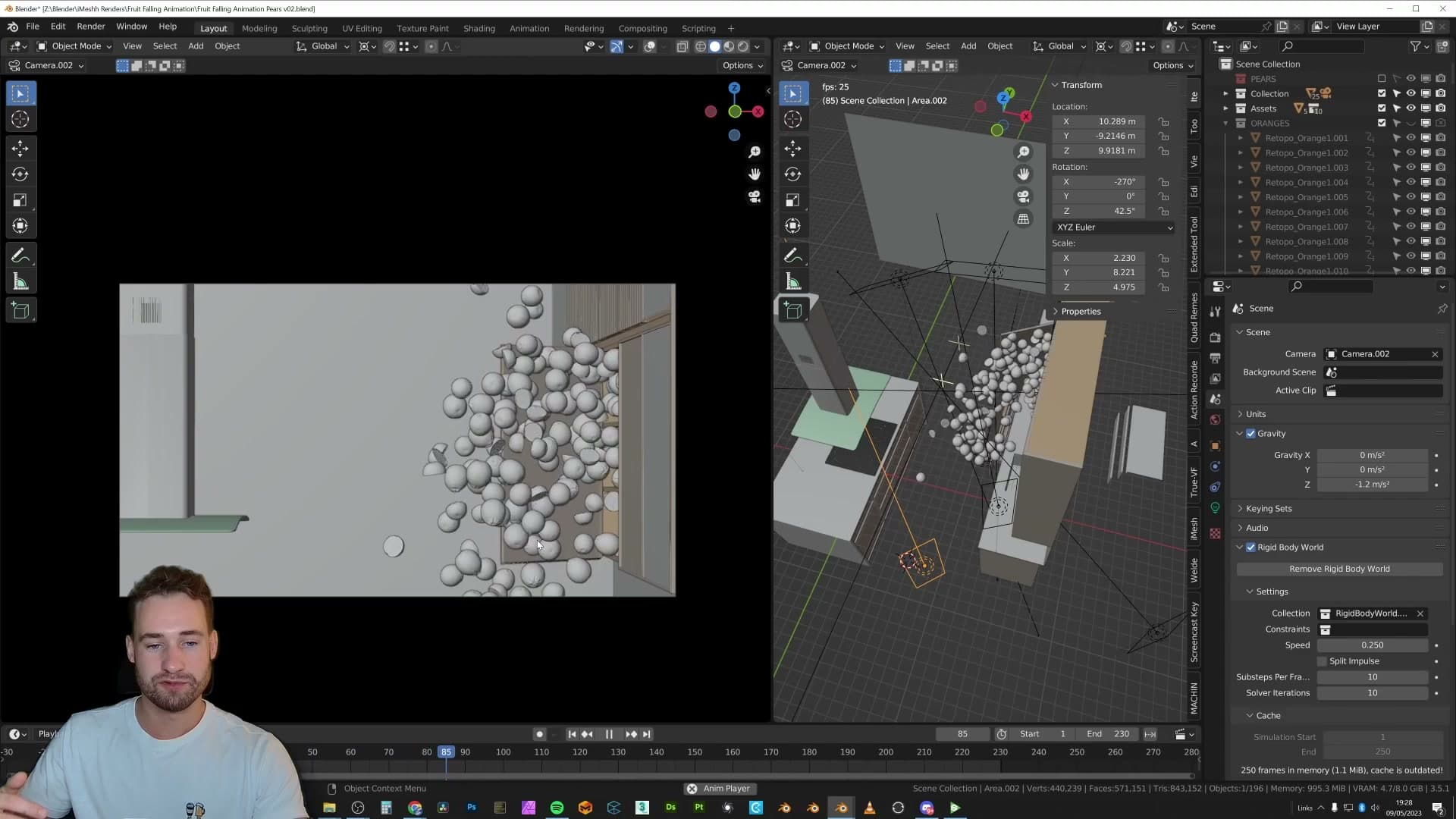Expand the Units panel
Viewport: 1456px width, 819px height.
1256,414
